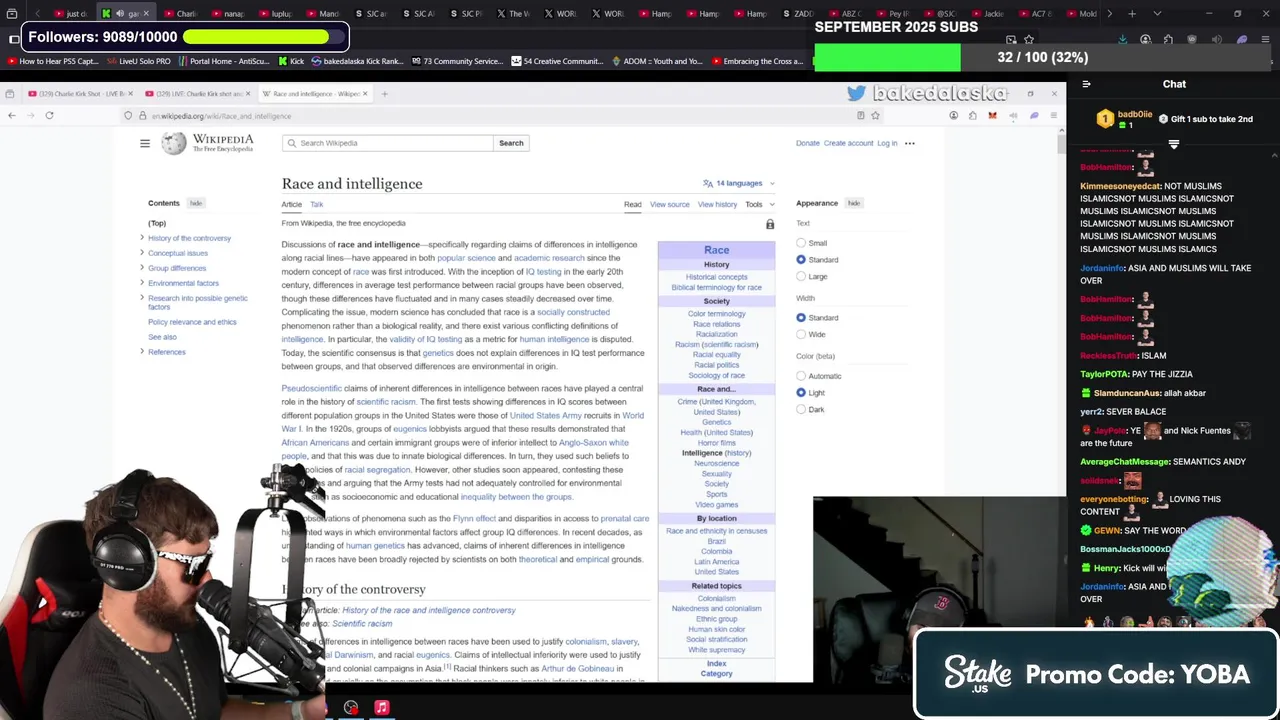Expand Environmental factors in contents
This screenshot has height=720, width=1280.
coord(142,283)
